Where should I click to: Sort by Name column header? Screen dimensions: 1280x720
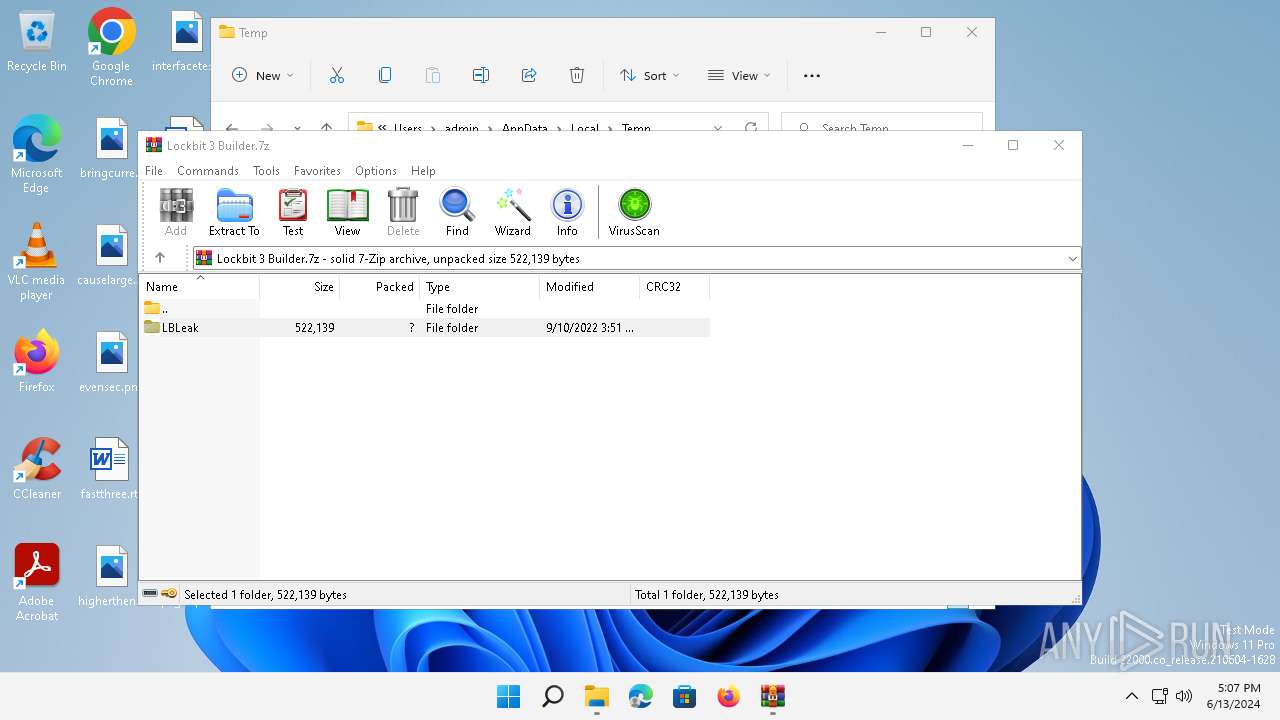click(x=200, y=287)
